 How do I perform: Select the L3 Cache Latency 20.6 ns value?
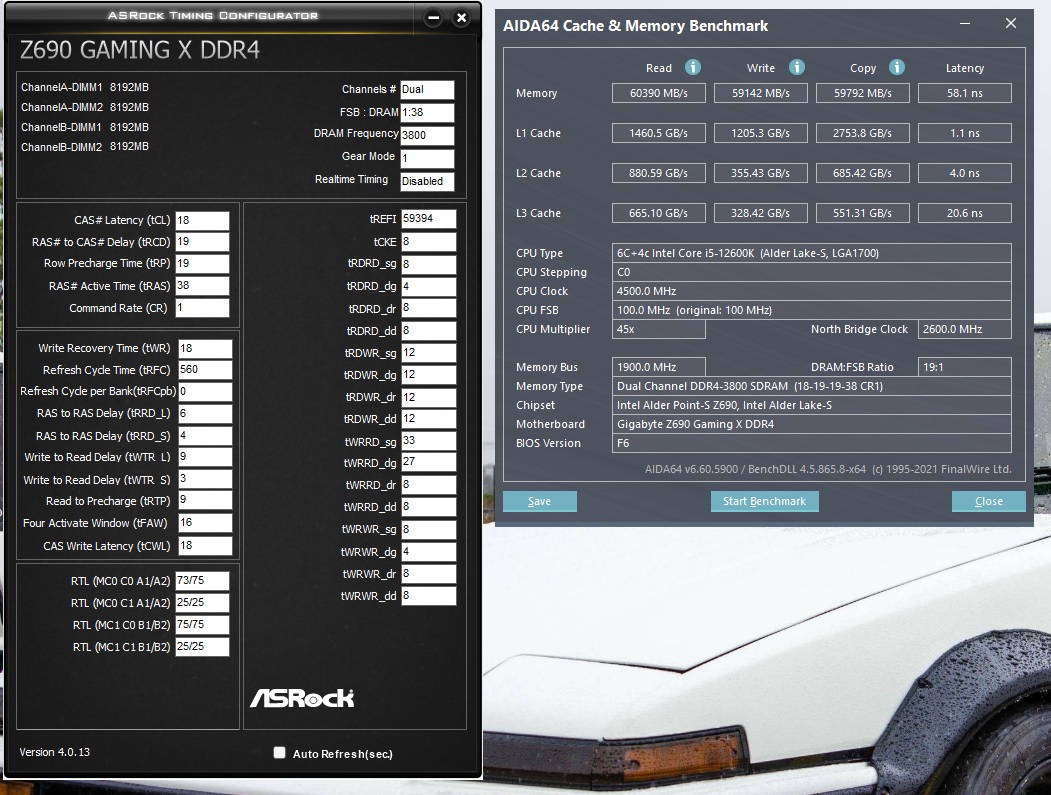pyautogui.click(x=965, y=213)
